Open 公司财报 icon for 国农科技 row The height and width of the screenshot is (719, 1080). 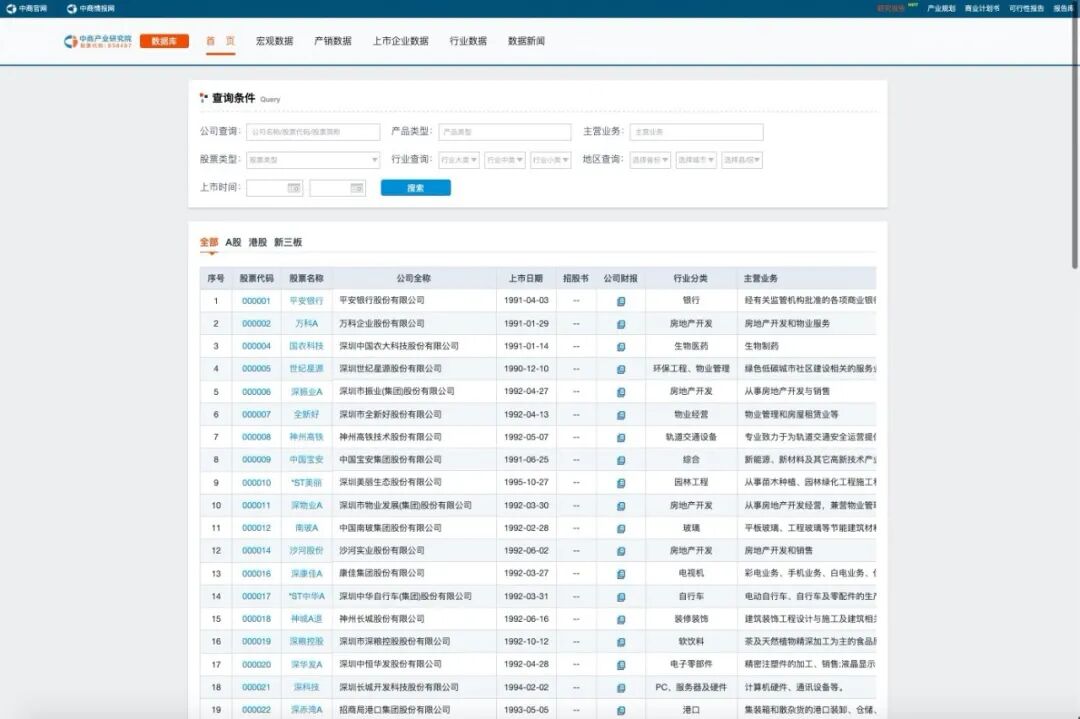click(621, 346)
